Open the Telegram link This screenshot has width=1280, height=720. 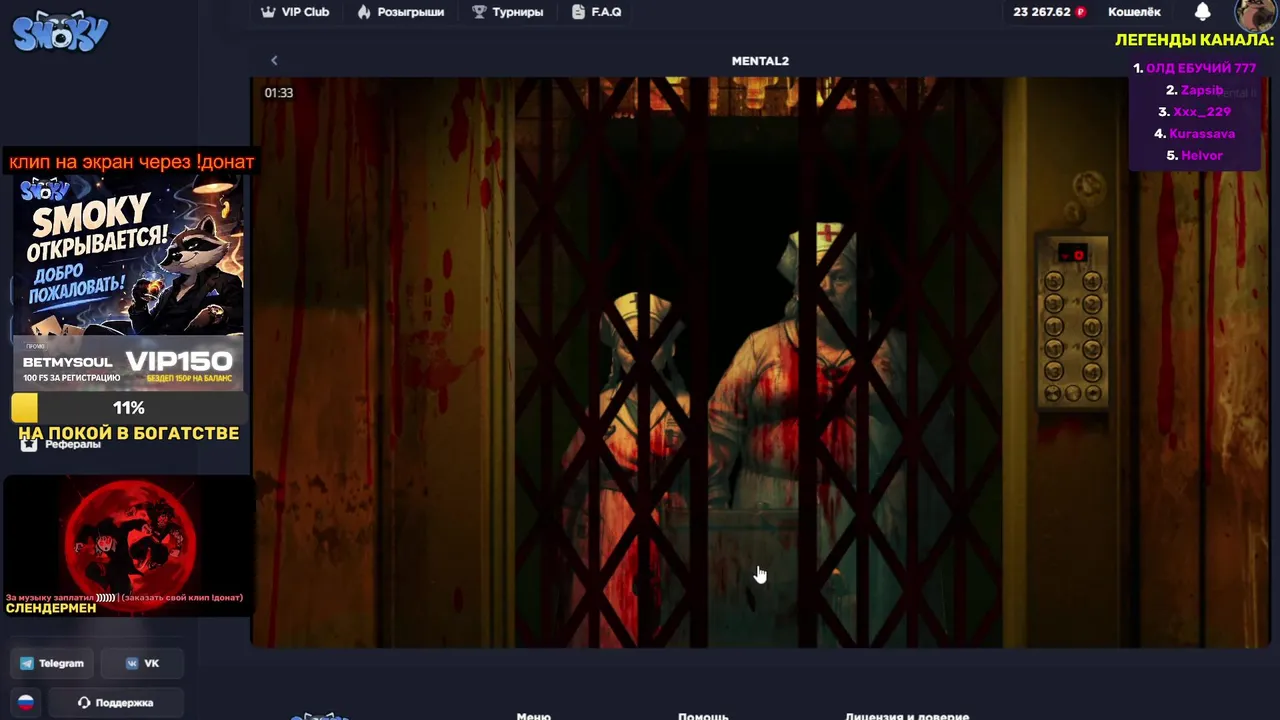52,663
